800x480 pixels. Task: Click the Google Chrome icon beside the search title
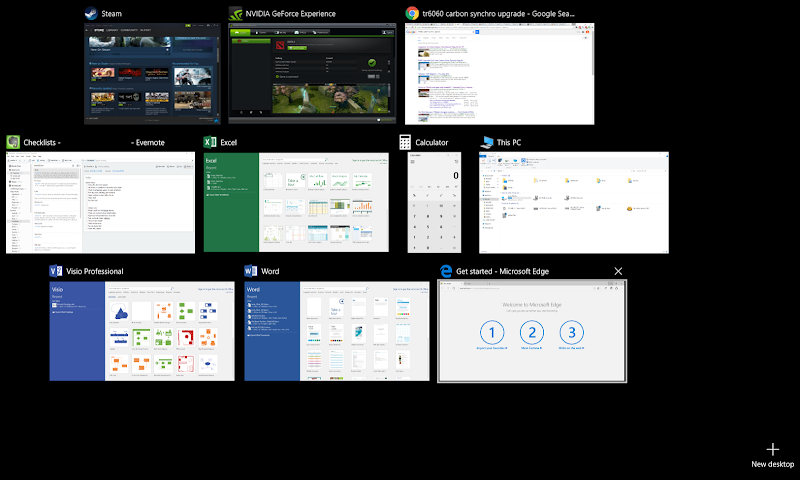point(412,13)
